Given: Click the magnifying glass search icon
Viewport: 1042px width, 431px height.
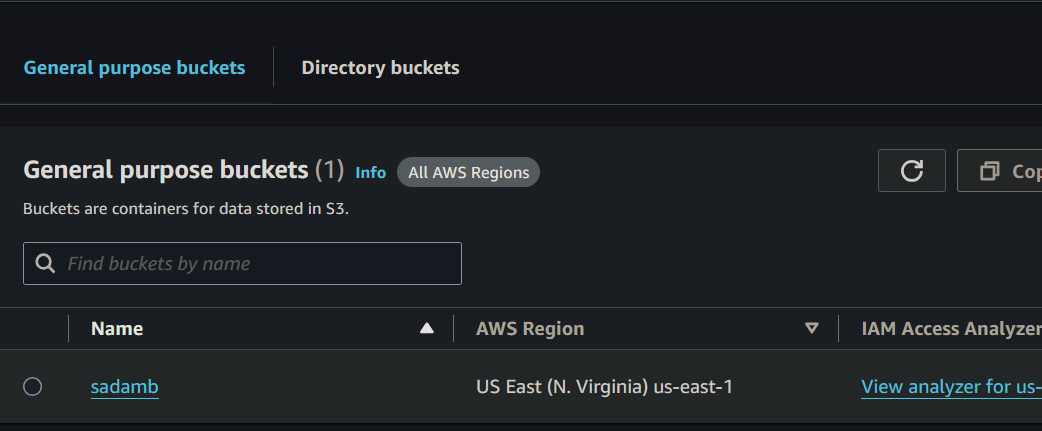Looking at the screenshot, I should click(45, 264).
